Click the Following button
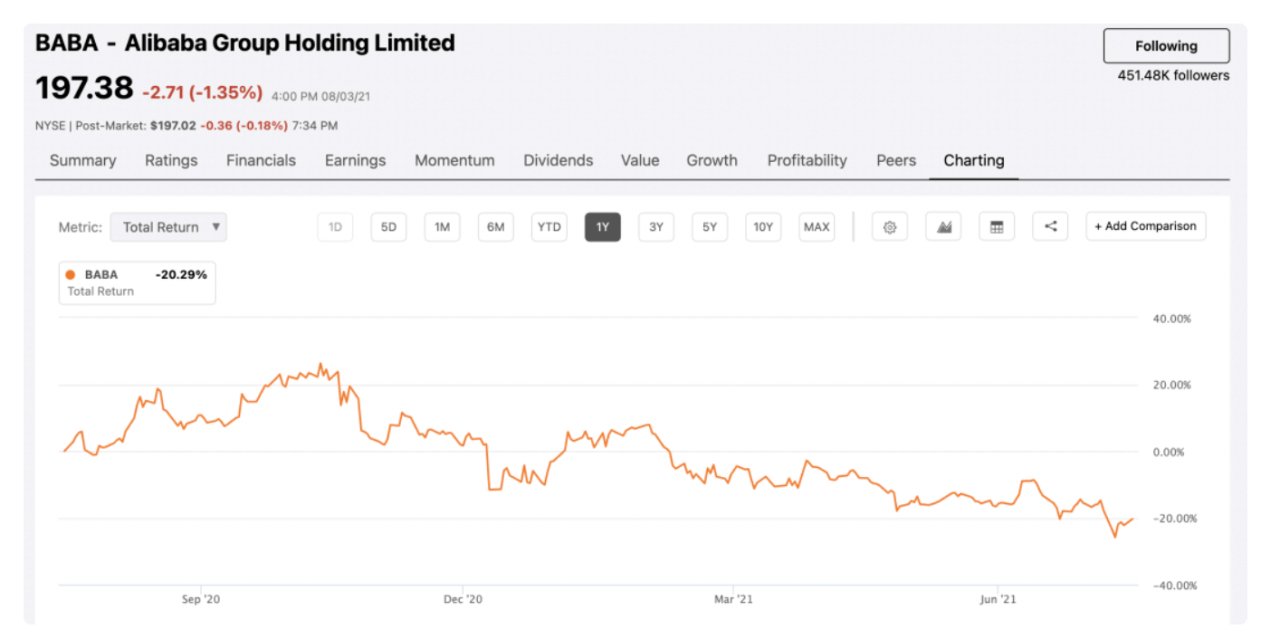The width and height of the screenshot is (1280, 639). click(1166, 46)
